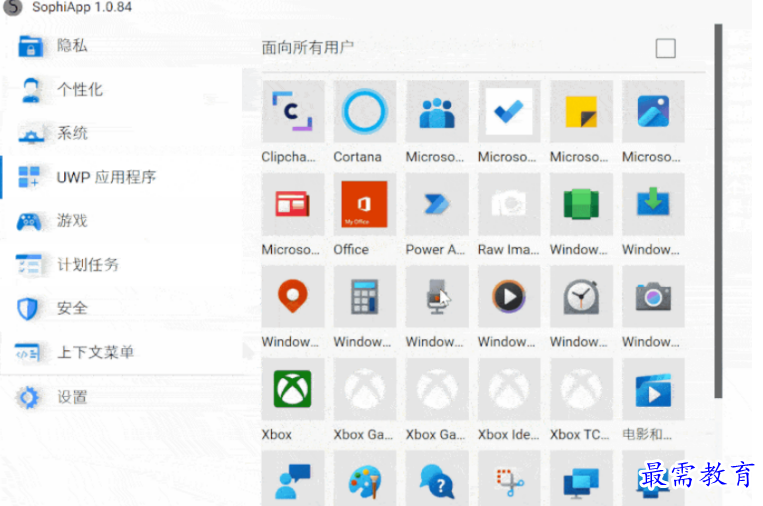Click the vertical scrollbar of the app list

point(718,211)
